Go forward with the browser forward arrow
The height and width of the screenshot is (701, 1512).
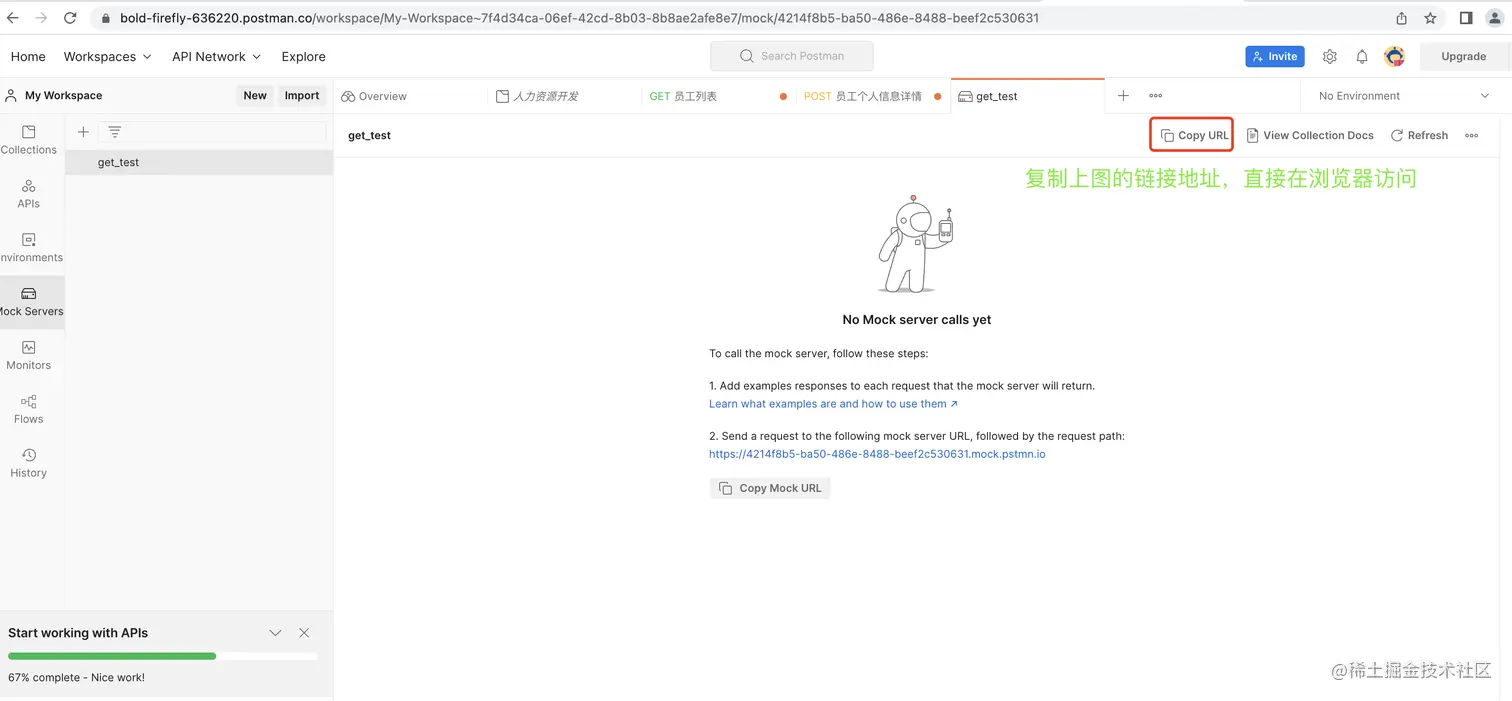click(x=41, y=18)
